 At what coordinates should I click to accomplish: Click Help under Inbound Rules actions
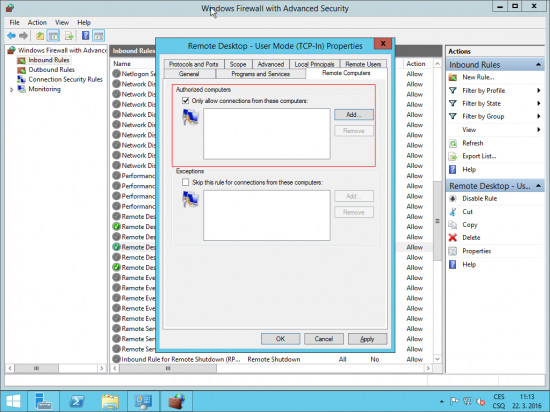click(x=469, y=170)
